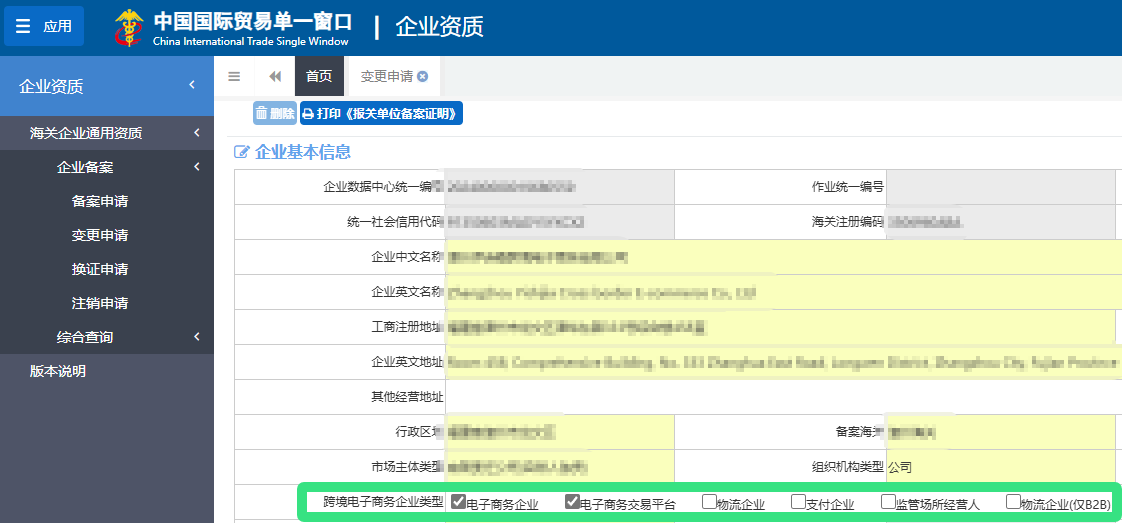Click the 删除 delete button
The width and height of the screenshot is (1122, 523).
click(275, 114)
